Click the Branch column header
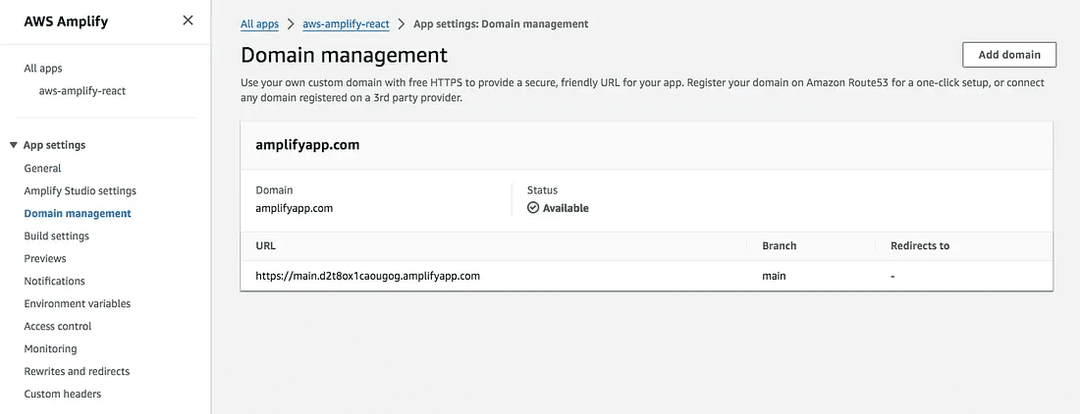Screen dimensions: 1080x414 click(x=779, y=246)
